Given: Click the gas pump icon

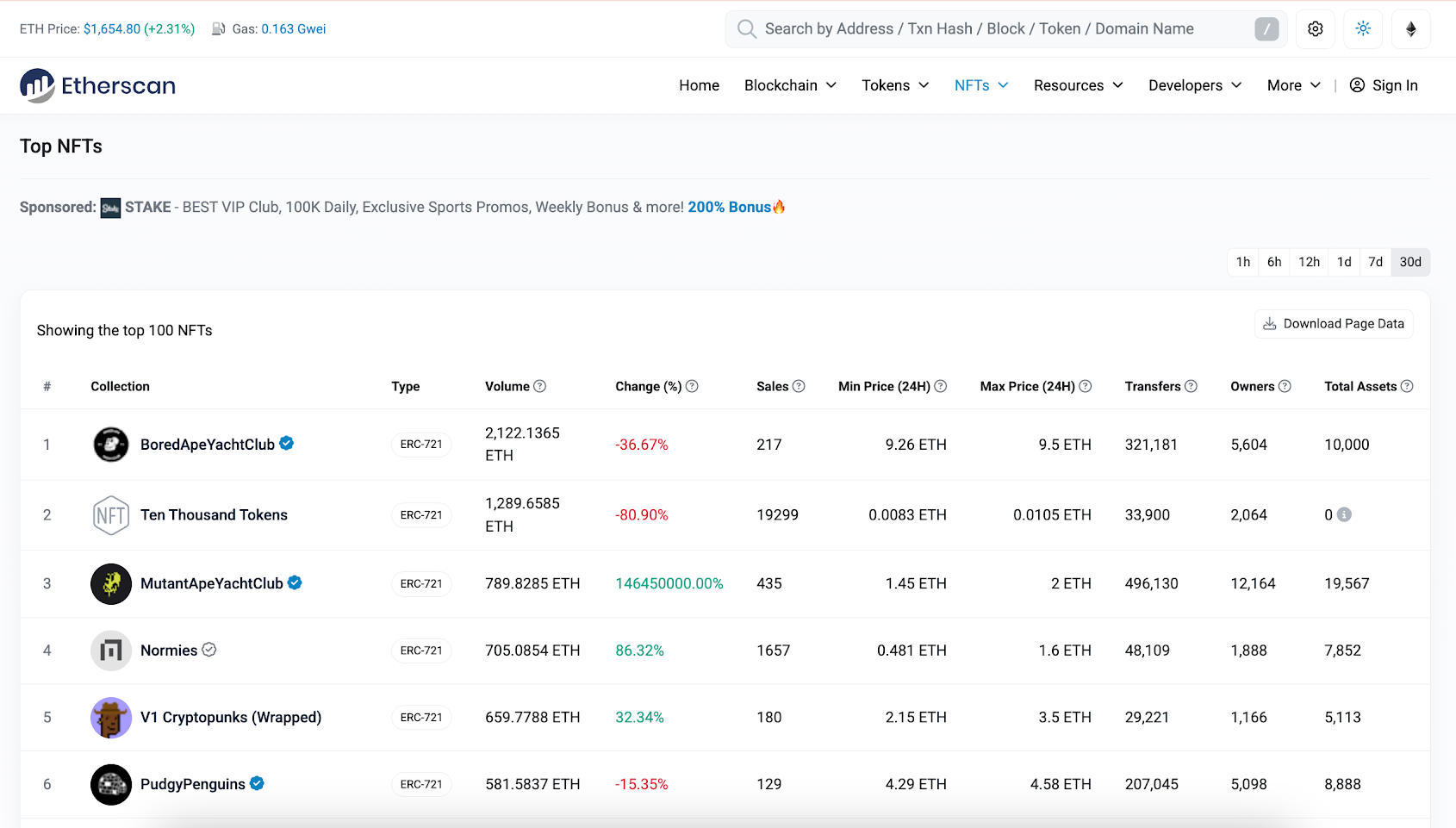Looking at the screenshot, I should 219,29.
